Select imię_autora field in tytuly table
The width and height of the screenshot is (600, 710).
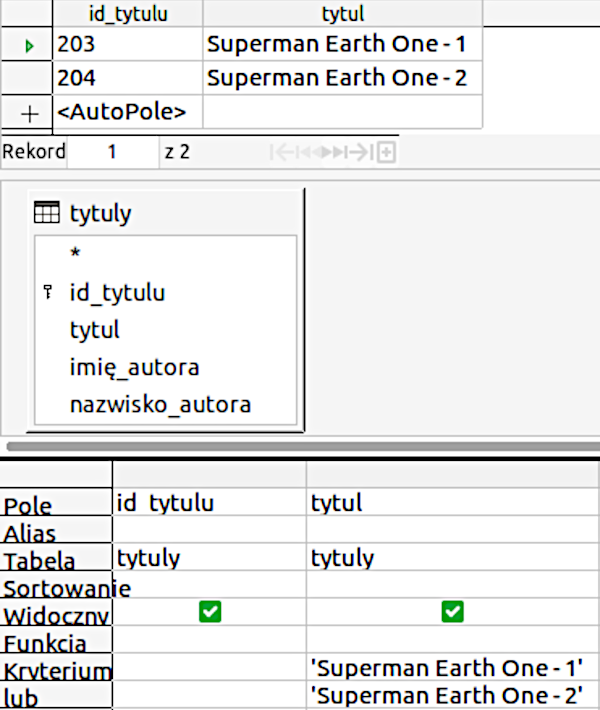pos(134,367)
